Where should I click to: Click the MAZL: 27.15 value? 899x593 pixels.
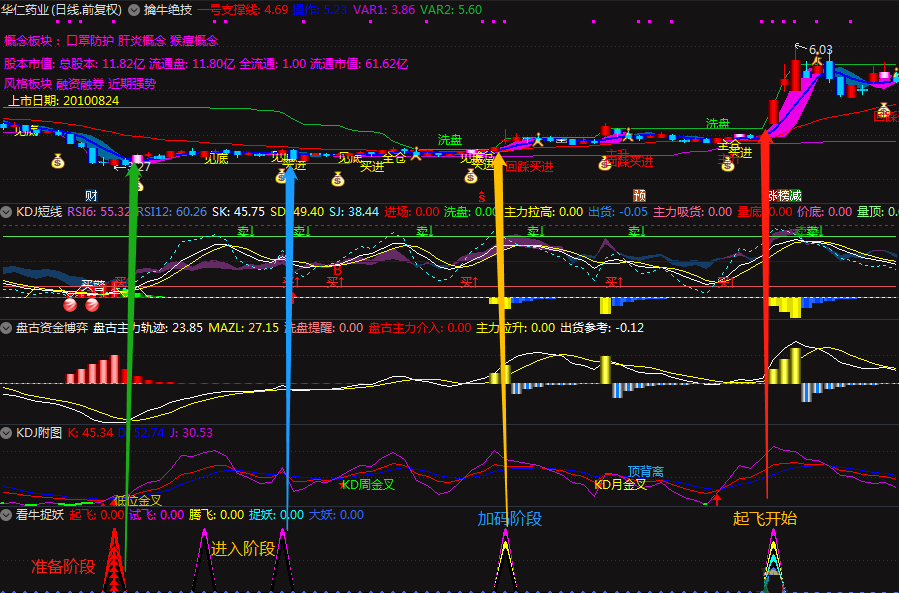[x=243, y=328]
